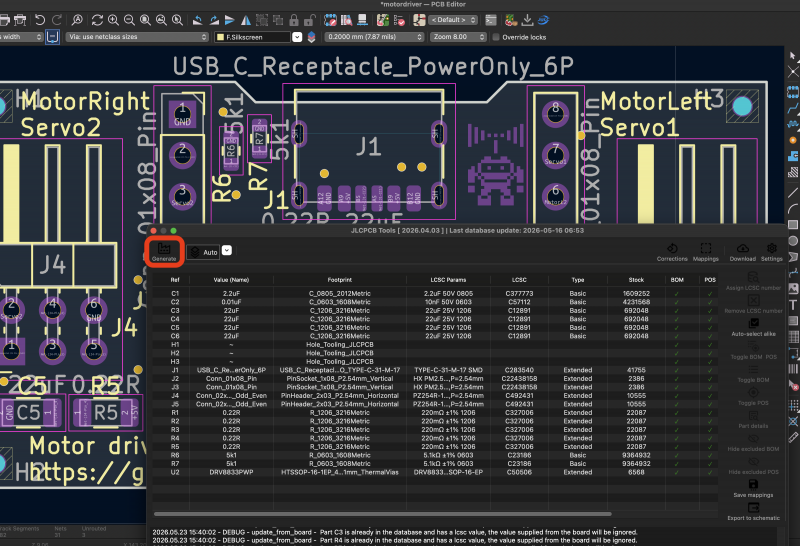Select the Add Text tool
800x546 pixels.
point(793,305)
